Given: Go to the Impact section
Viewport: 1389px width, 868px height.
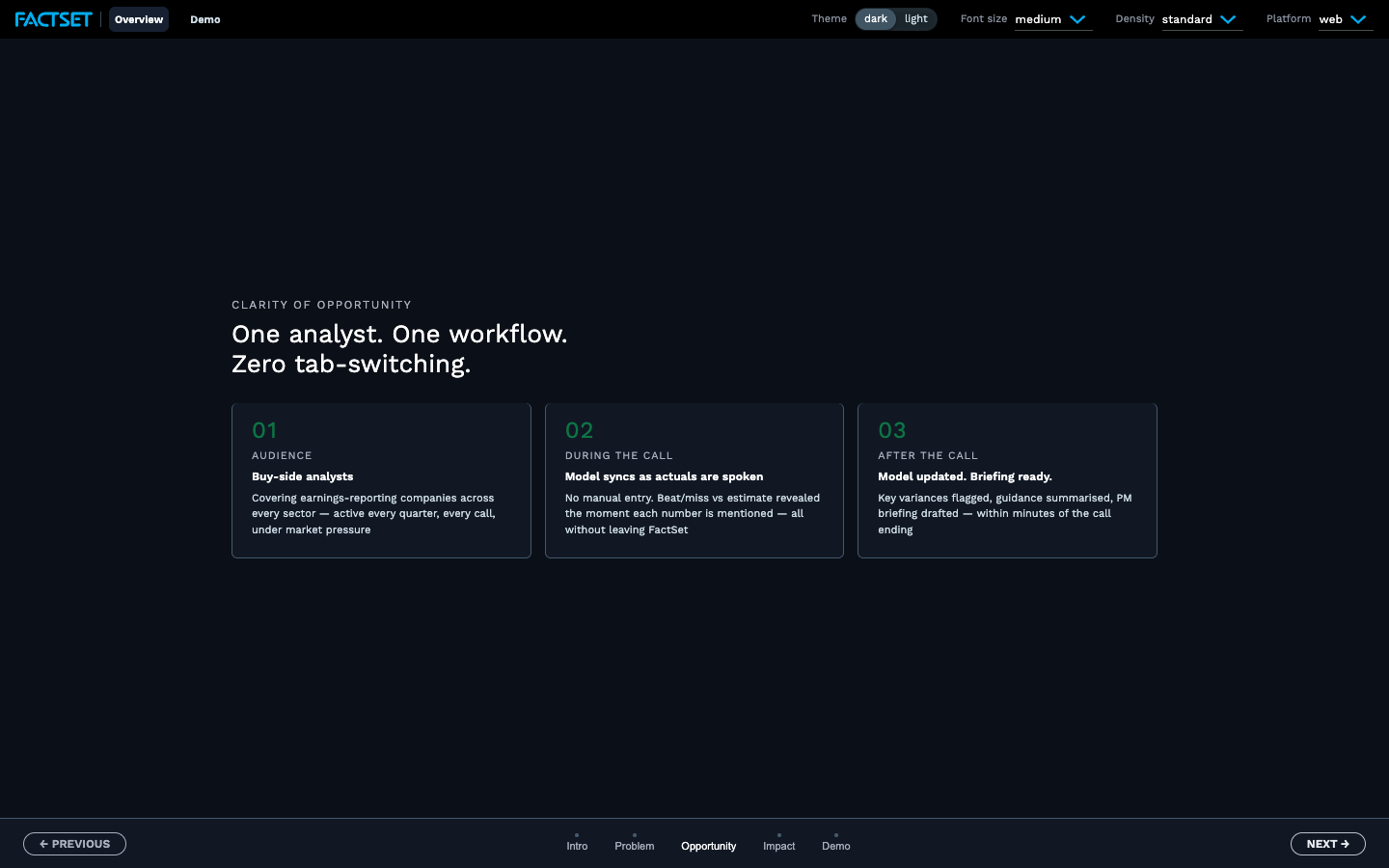Looking at the screenshot, I should pos(779,842).
